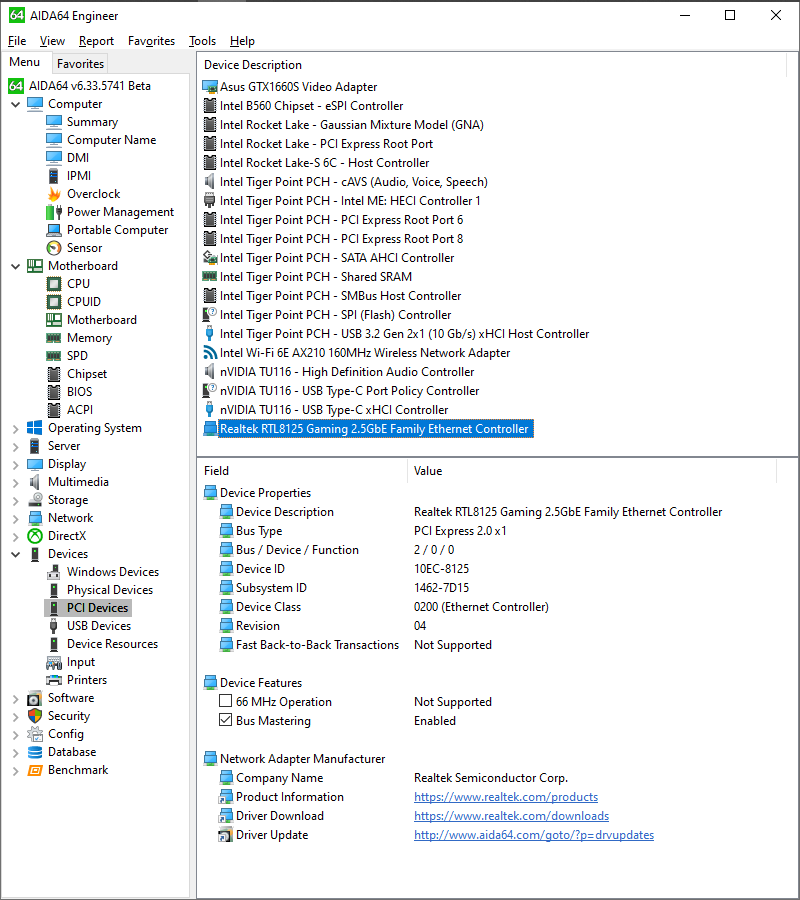Expand the Server tree node
The image size is (800, 900).
coord(16,447)
